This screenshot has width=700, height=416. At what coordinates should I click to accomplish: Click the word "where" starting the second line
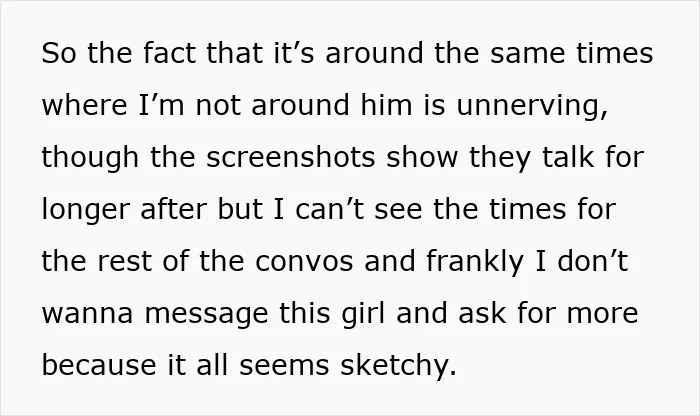tap(84, 105)
